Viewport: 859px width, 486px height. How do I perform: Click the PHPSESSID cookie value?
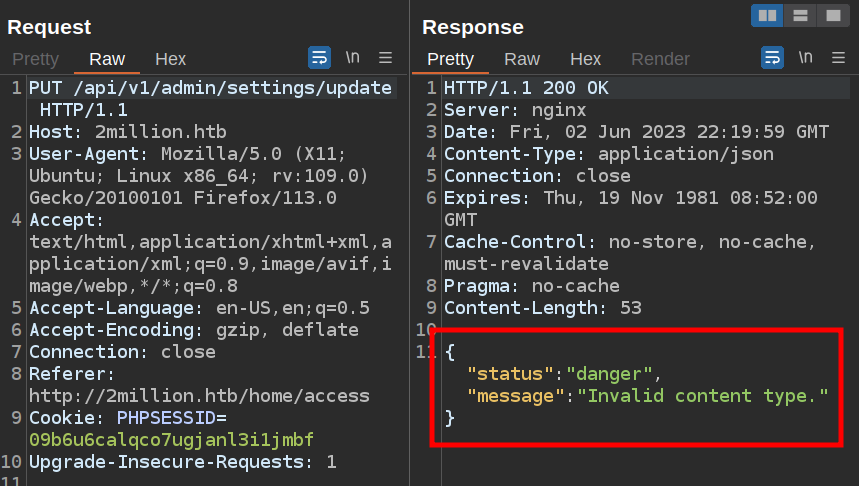[x=172, y=440]
